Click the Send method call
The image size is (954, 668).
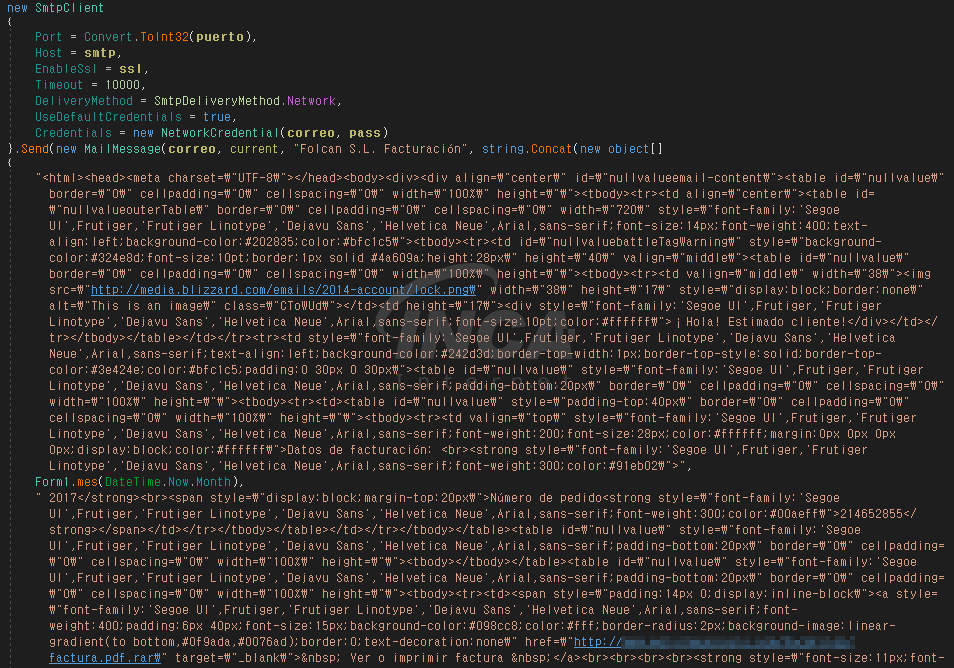coord(37,149)
